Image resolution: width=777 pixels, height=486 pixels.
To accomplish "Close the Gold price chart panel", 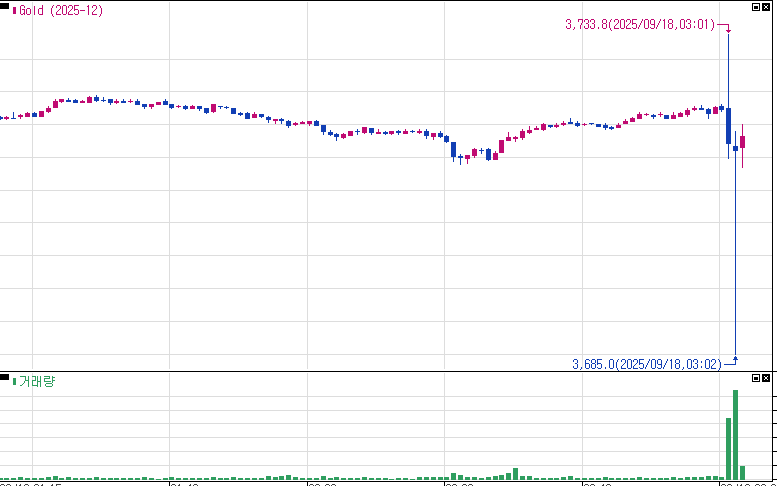I will click(x=766, y=7).
